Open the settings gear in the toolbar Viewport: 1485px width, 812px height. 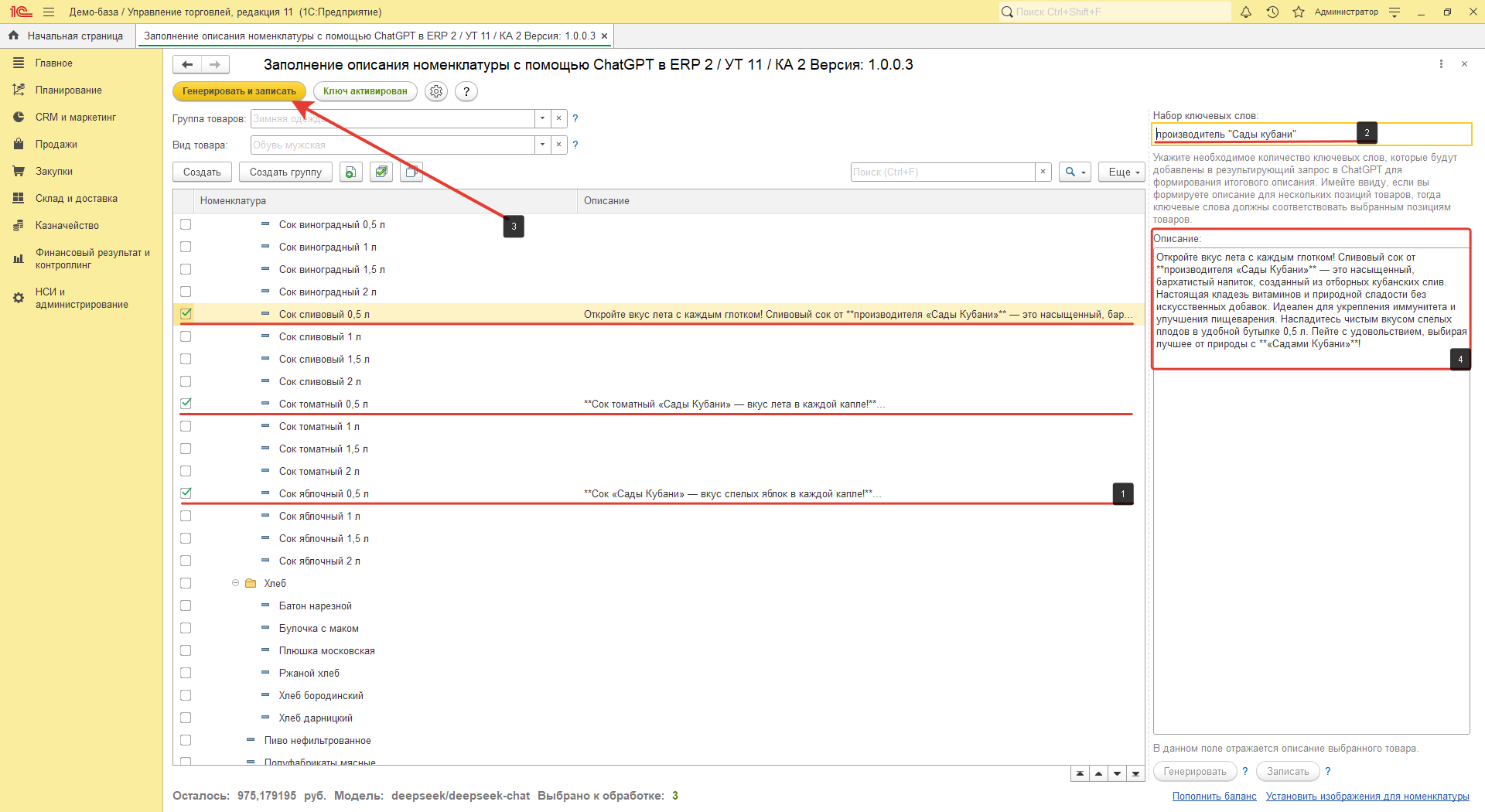[x=436, y=91]
